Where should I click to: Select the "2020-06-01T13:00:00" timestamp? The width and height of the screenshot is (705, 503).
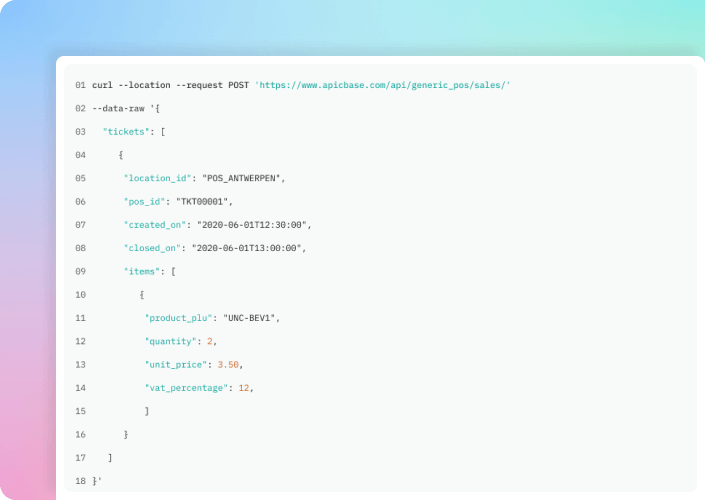246,248
